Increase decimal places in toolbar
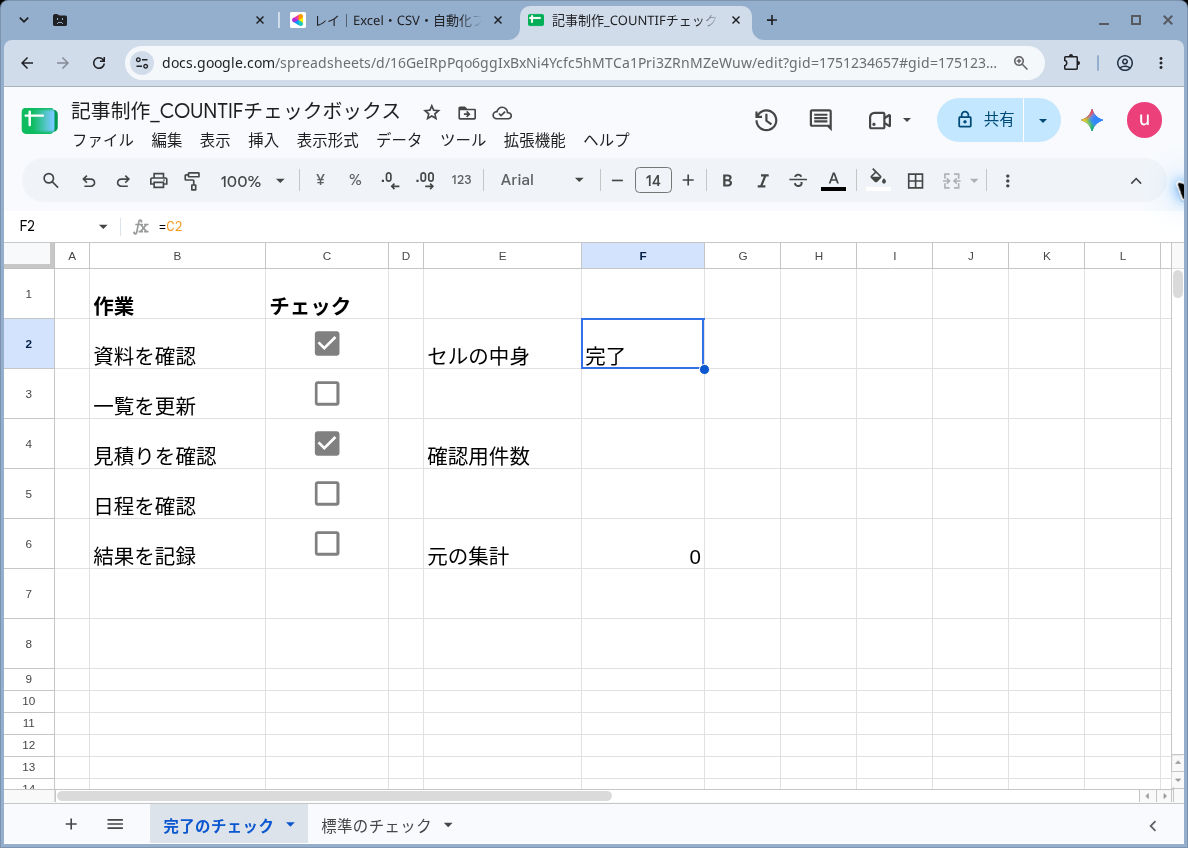 click(x=425, y=180)
